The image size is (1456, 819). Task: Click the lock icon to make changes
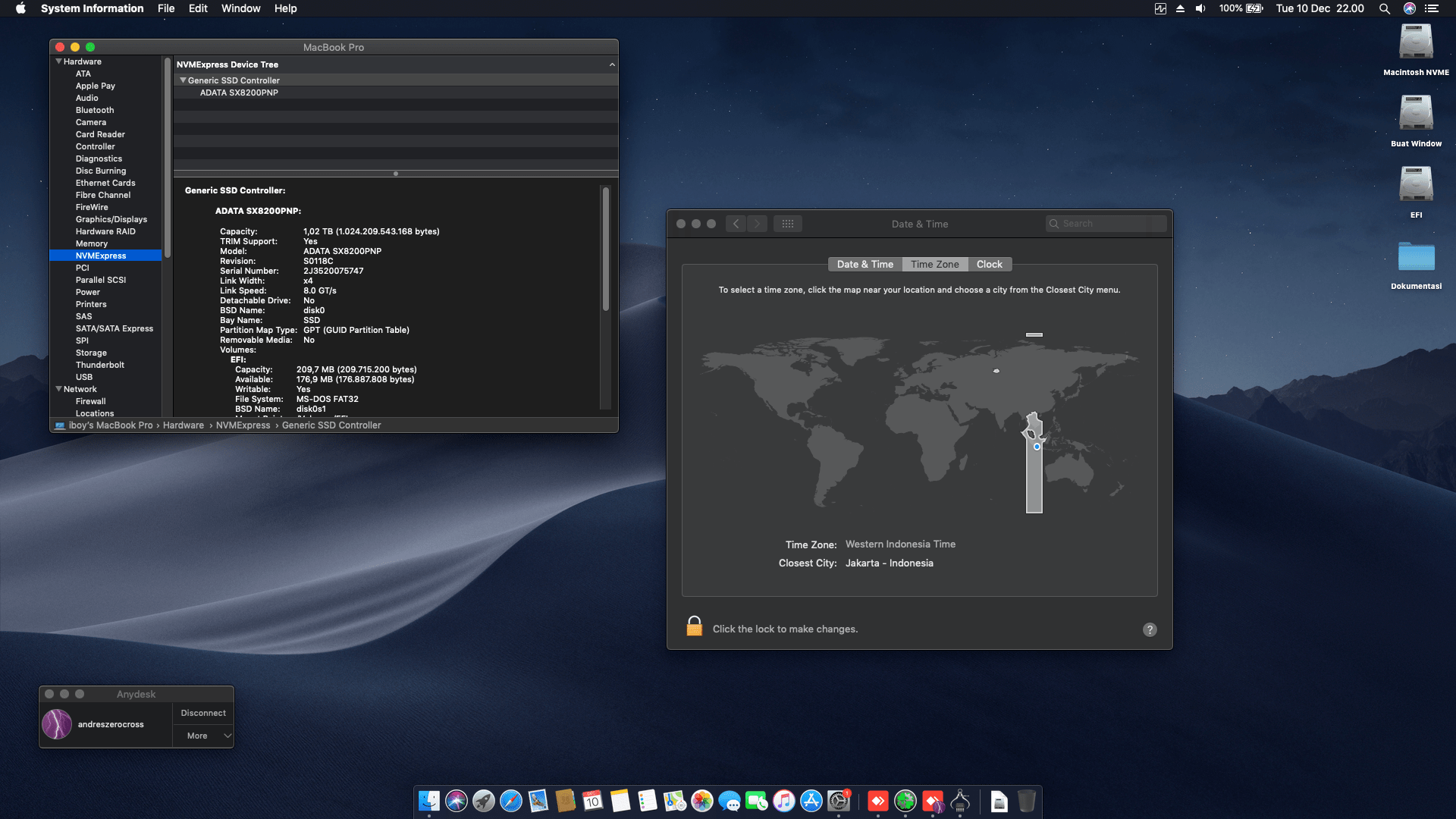pos(695,627)
